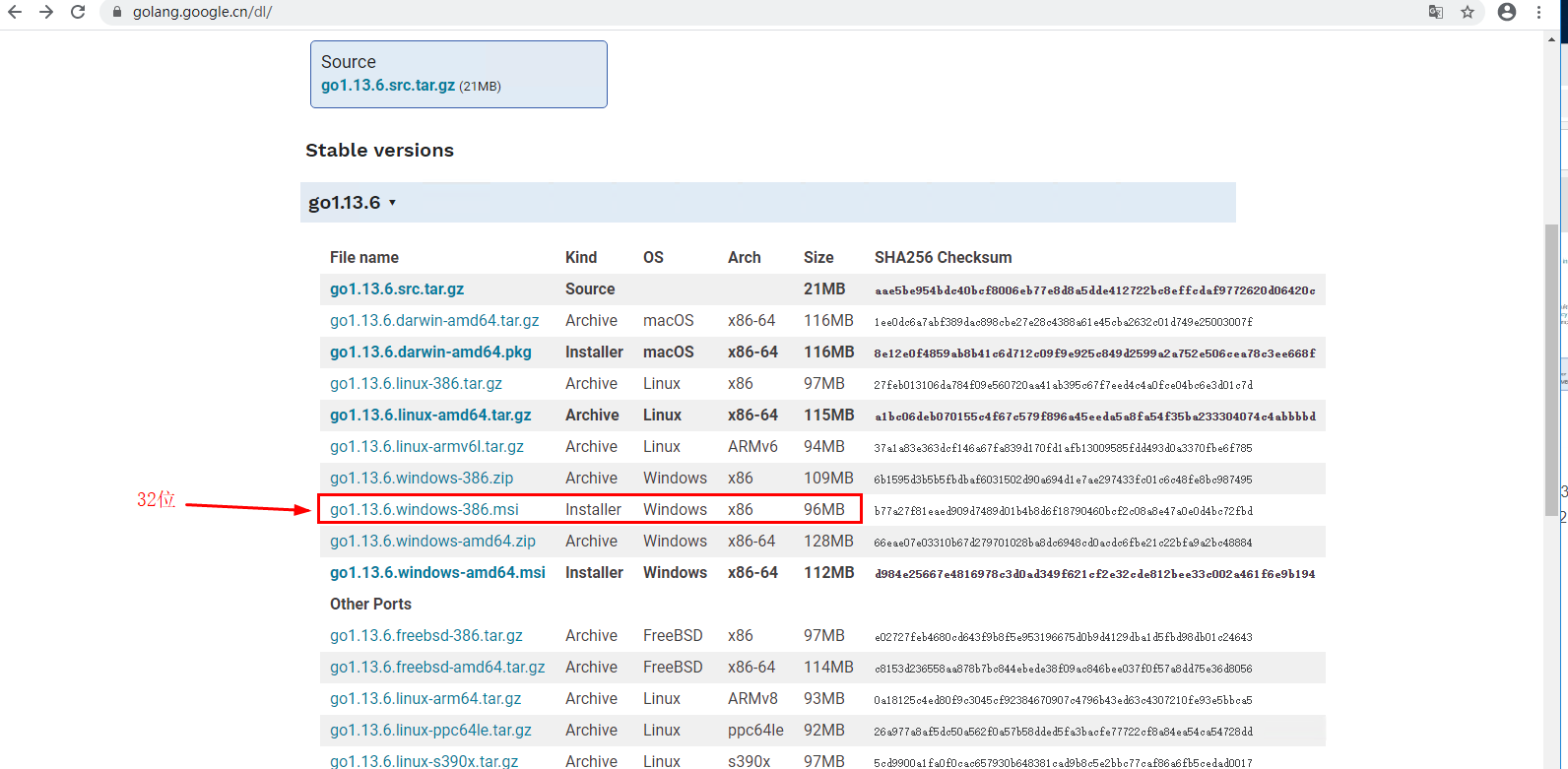
Task: Download go1.13.6.src.tar.gz from the Source box
Action: 388,86
